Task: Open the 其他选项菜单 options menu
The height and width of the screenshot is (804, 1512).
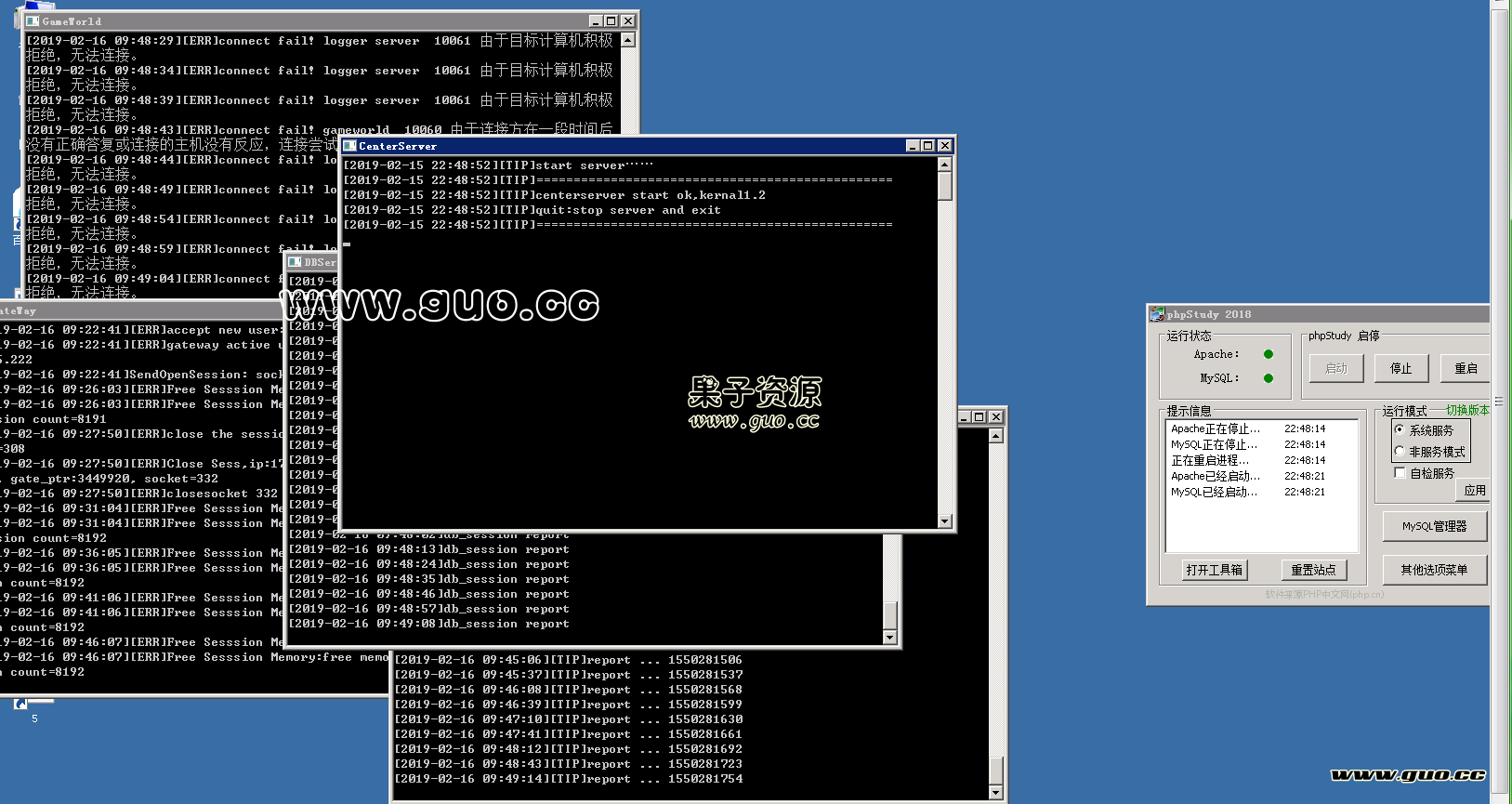Action: click(1434, 570)
